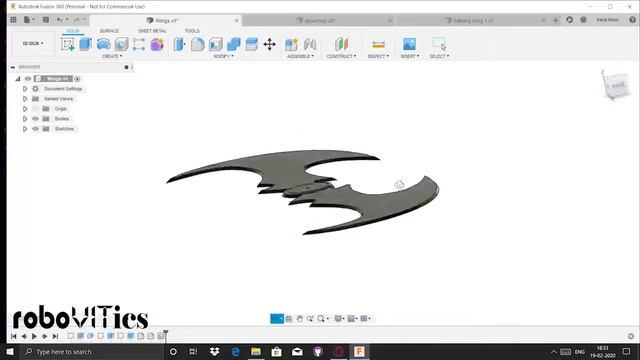Open the Design workspace dropdown
Image resolution: width=640 pixels, height=360 pixels.
33,43
